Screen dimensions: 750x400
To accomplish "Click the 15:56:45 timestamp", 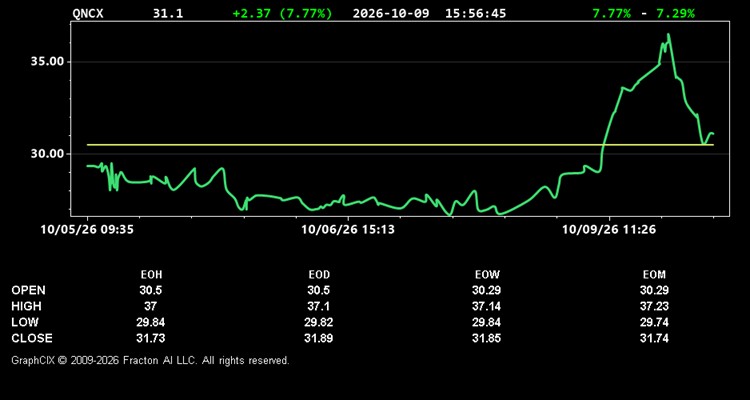I will 475,13.
